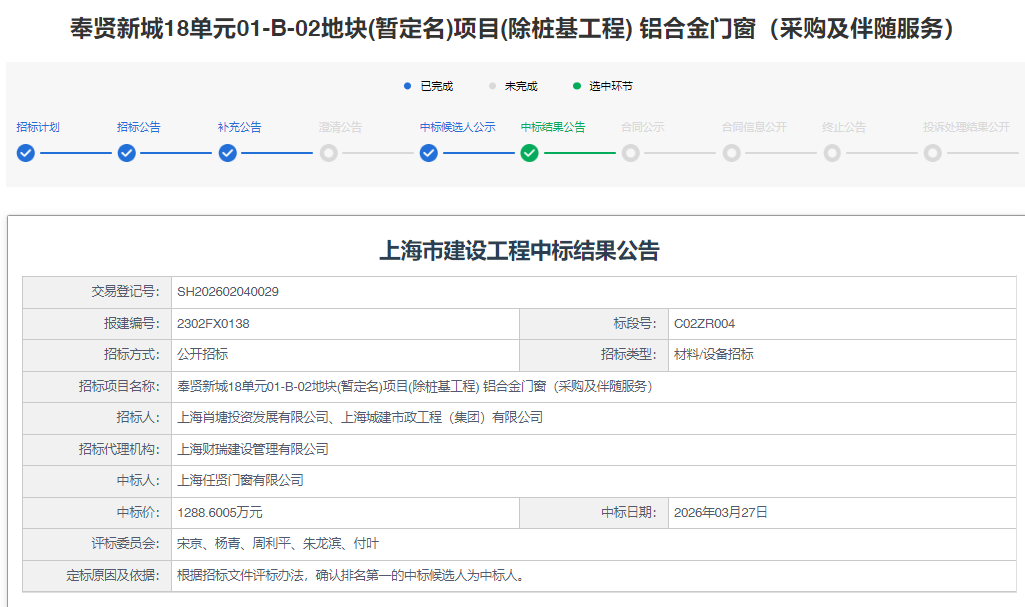This screenshot has height=607, width=1025.
Task: Click the 投诉处理结果公开 gray step circle
Action: (933, 153)
